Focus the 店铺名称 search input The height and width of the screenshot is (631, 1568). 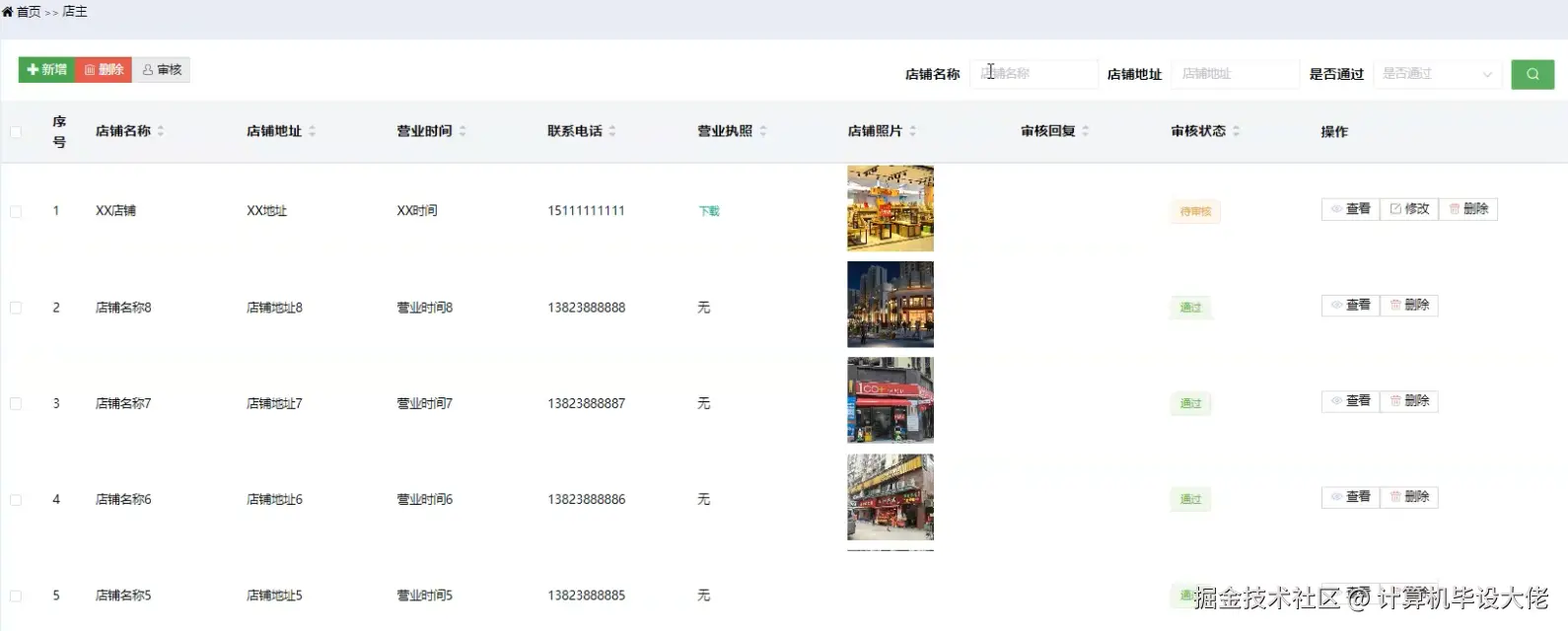(x=1033, y=74)
